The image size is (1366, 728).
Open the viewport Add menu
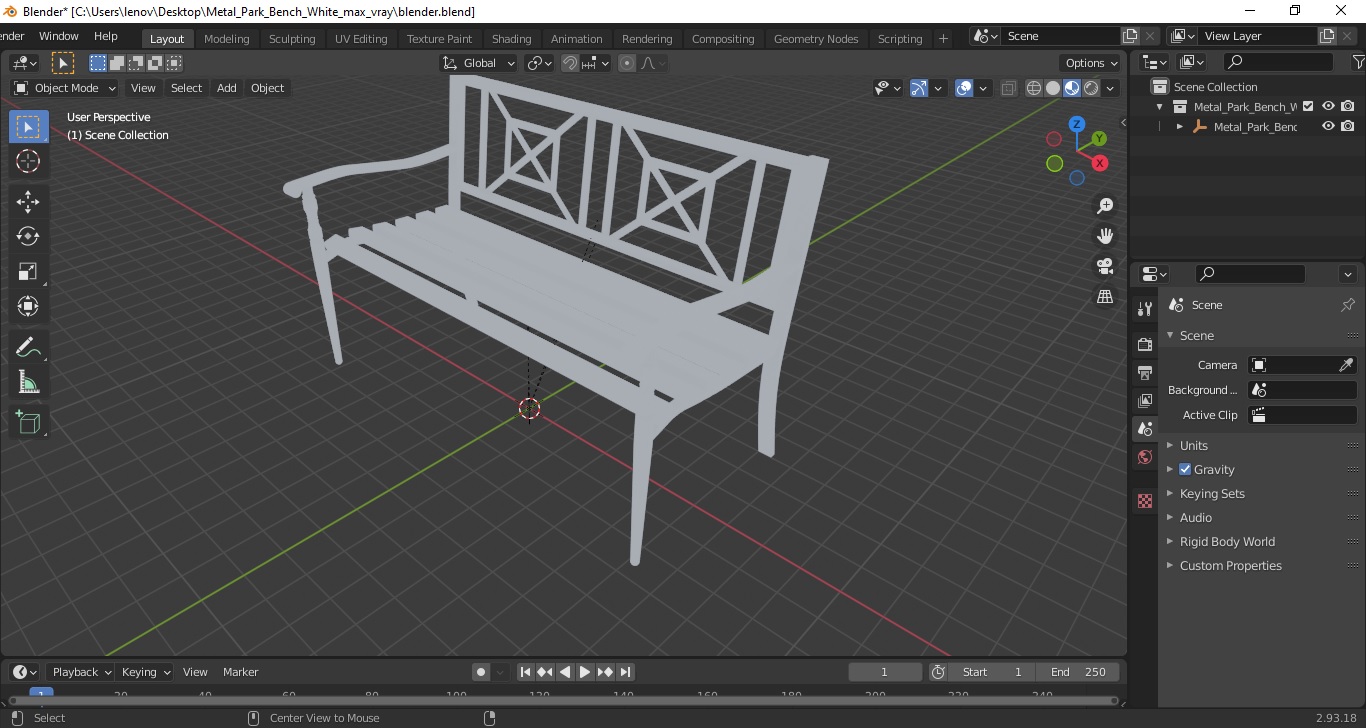click(227, 88)
